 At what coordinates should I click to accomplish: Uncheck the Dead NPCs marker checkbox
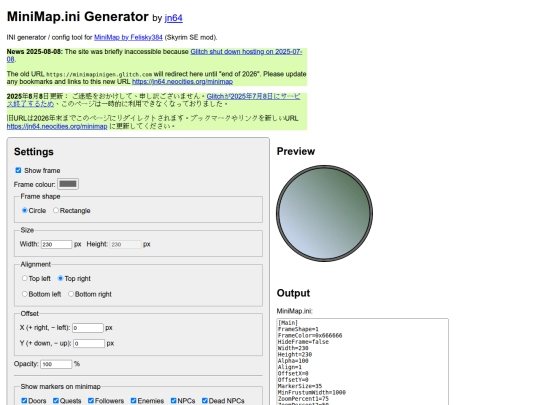(205, 401)
